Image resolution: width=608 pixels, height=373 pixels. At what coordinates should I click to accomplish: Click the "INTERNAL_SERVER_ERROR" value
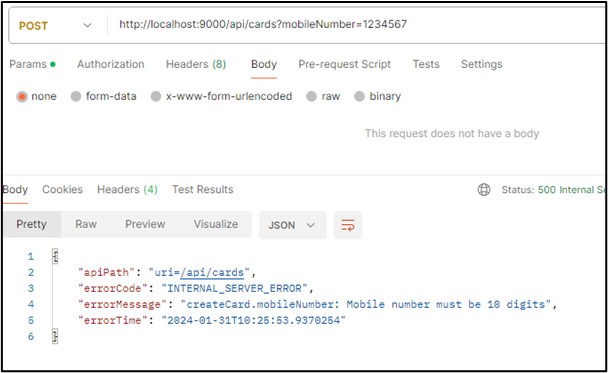pyautogui.click(x=234, y=288)
